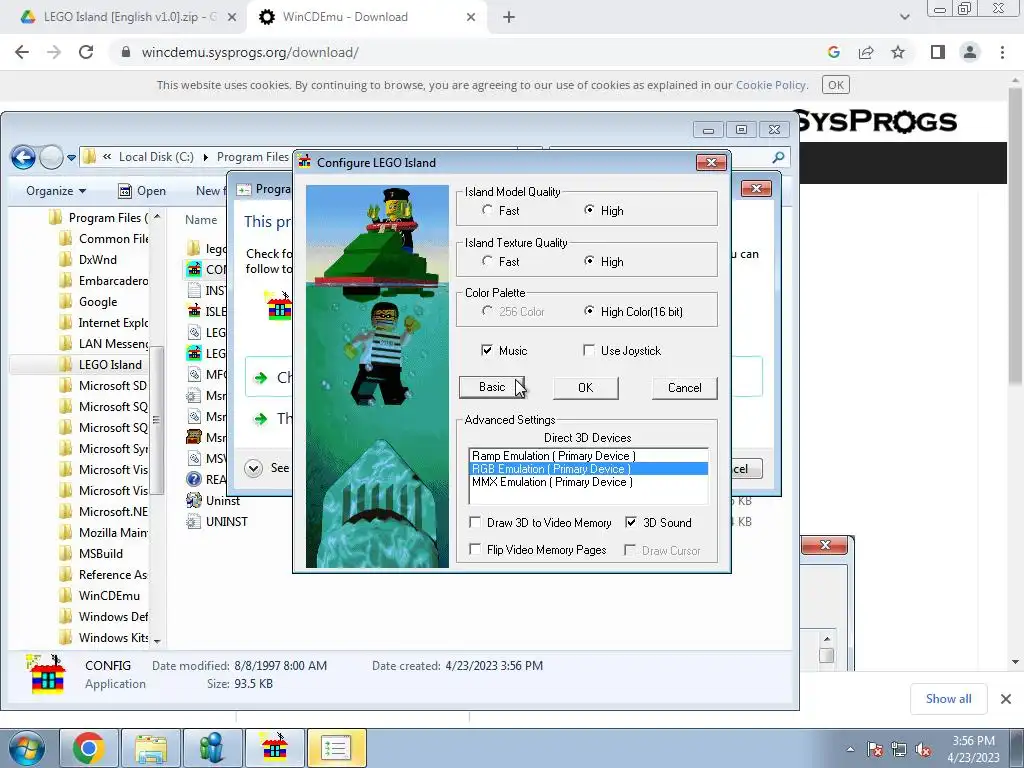Image resolution: width=1024 pixels, height=768 pixels.
Task: Show hidden system tray icons
Action: click(850, 749)
